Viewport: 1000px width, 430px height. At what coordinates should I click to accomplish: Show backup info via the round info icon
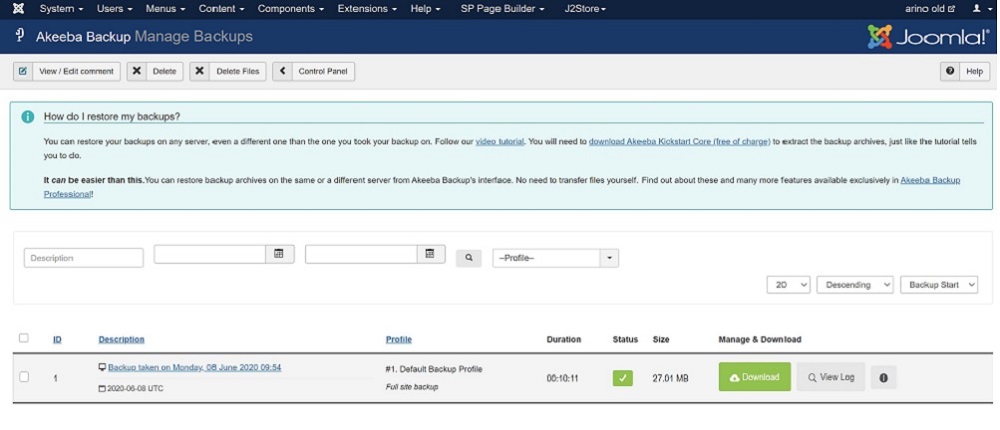[883, 377]
